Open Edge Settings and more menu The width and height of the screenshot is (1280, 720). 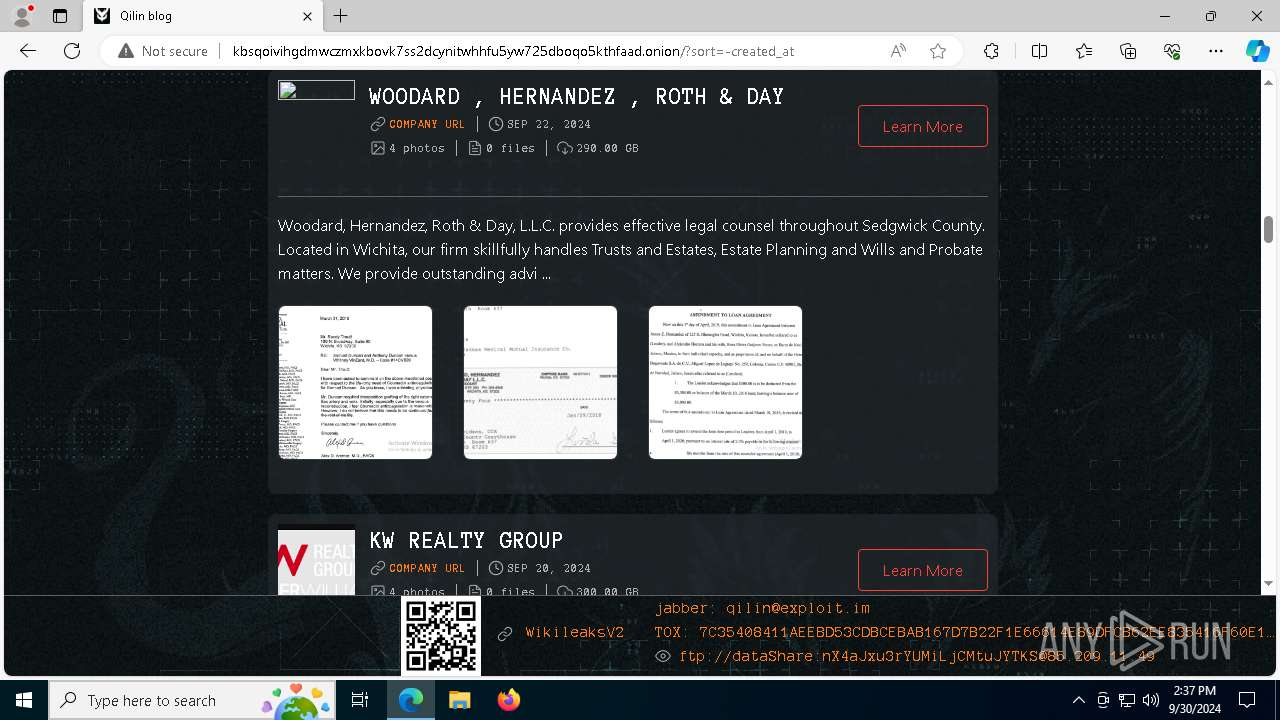[x=1216, y=51]
